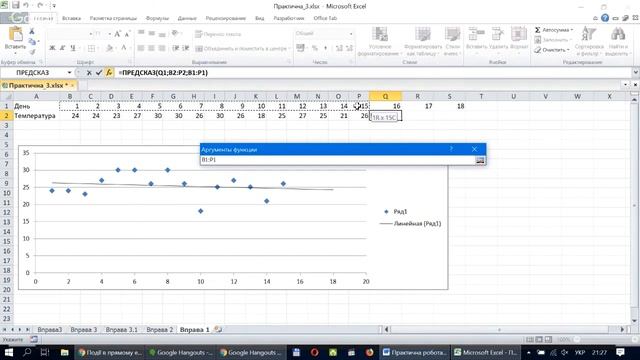Click the Paste (Вставить) clipboard icon

[15, 34]
